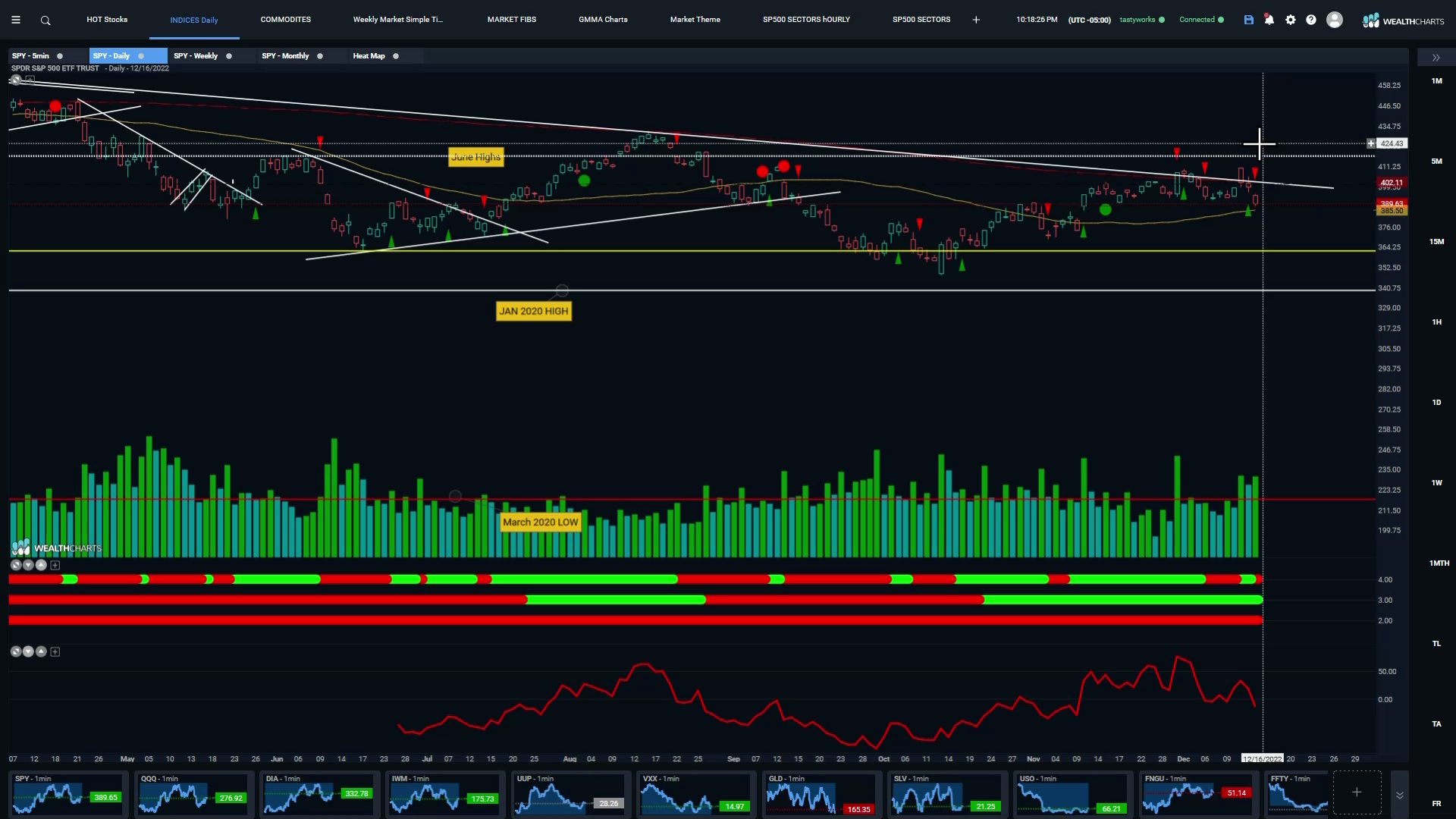
Task: Select the 1W timeframe in the right sidebar
Action: [x=1436, y=483]
